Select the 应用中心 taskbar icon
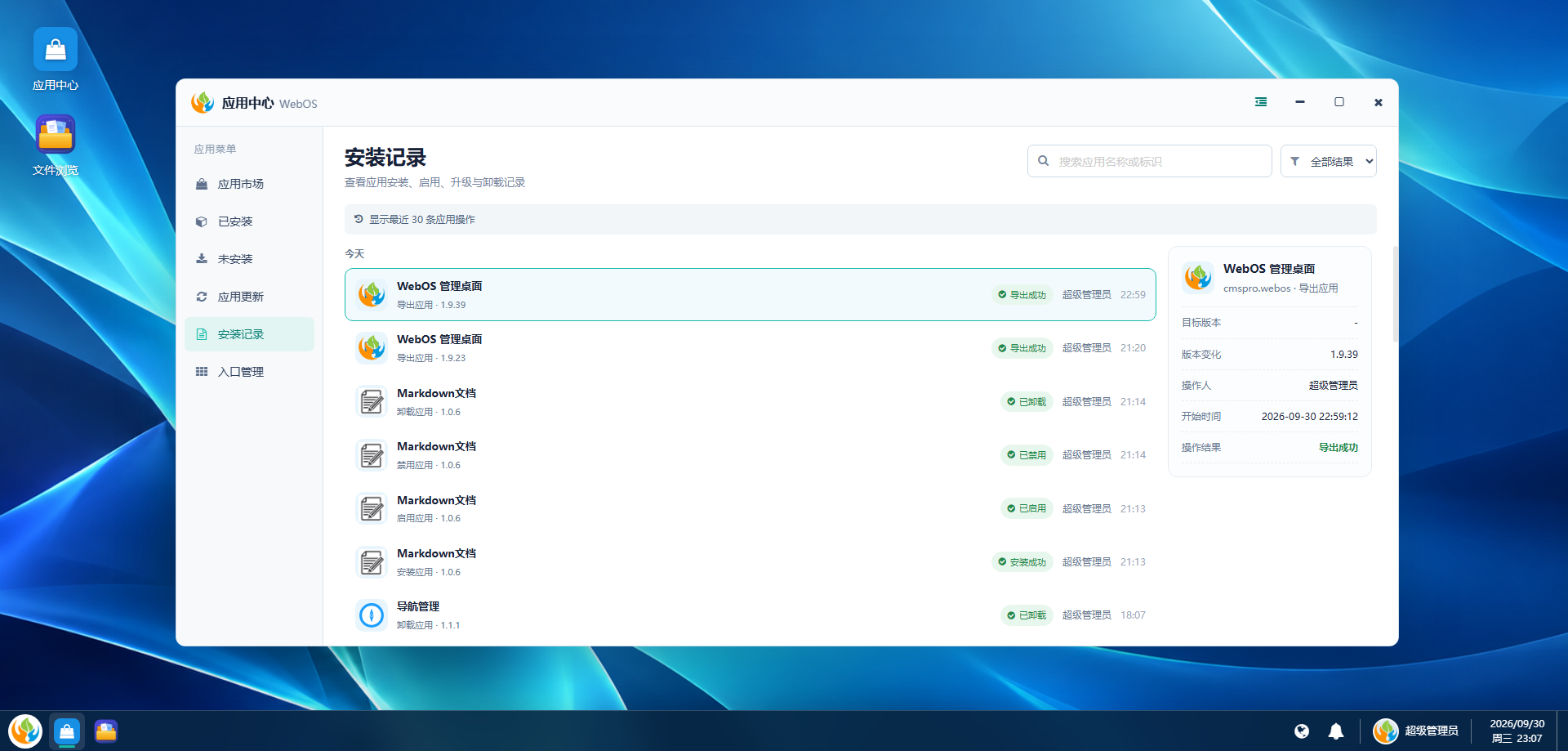This screenshot has height=751, width=1568. (x=67, y=731)
